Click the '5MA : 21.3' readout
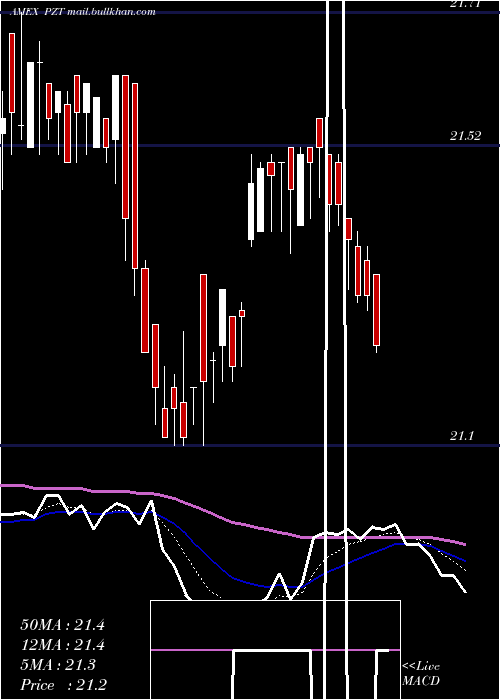Image resolution: width=500 pixels, height=700 pixels. pyautogui.click(x=58, y=665)
